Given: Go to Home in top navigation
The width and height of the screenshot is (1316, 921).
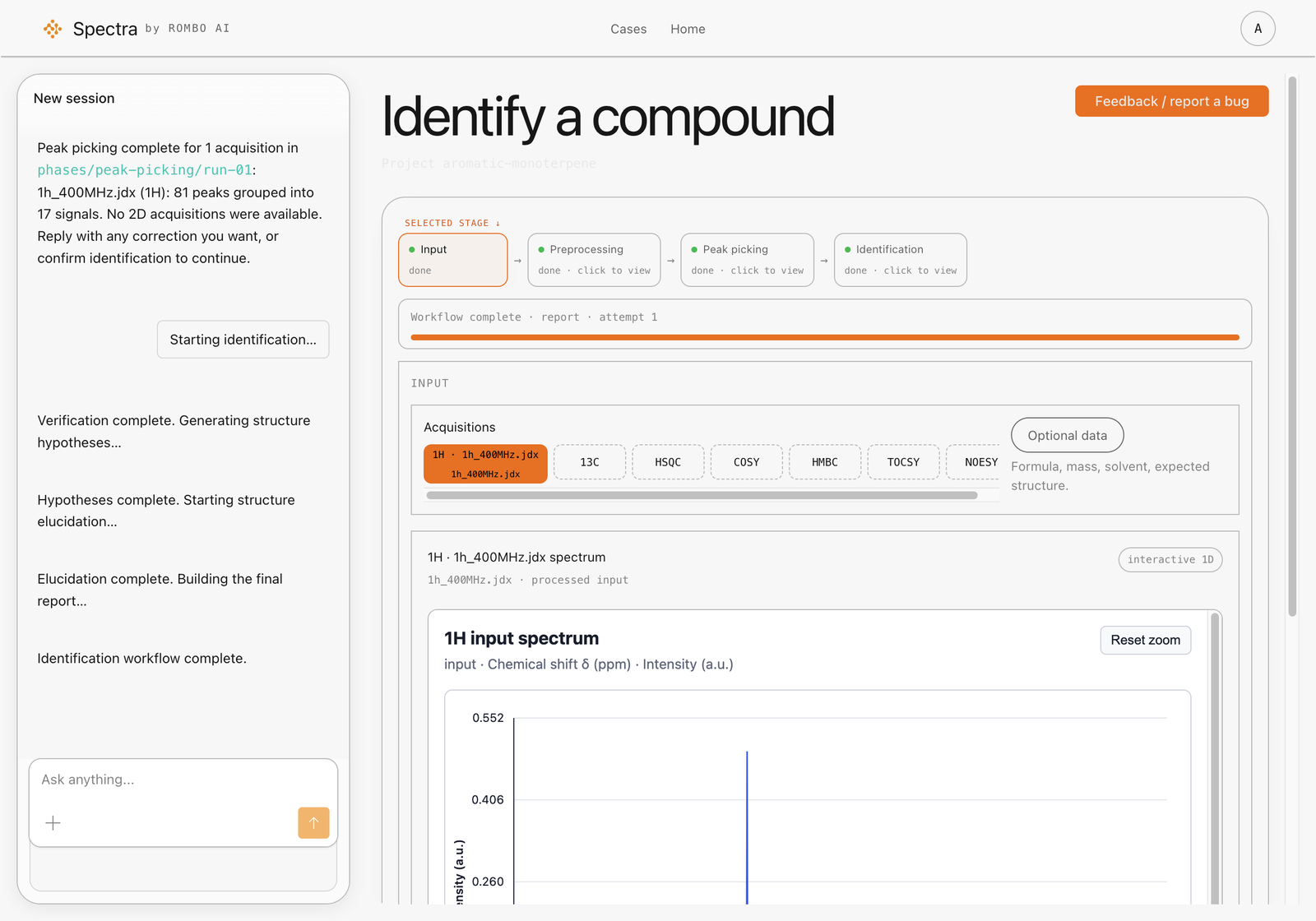Looking at the screenshot, I should pyautogui.click(x=688, y=29).
